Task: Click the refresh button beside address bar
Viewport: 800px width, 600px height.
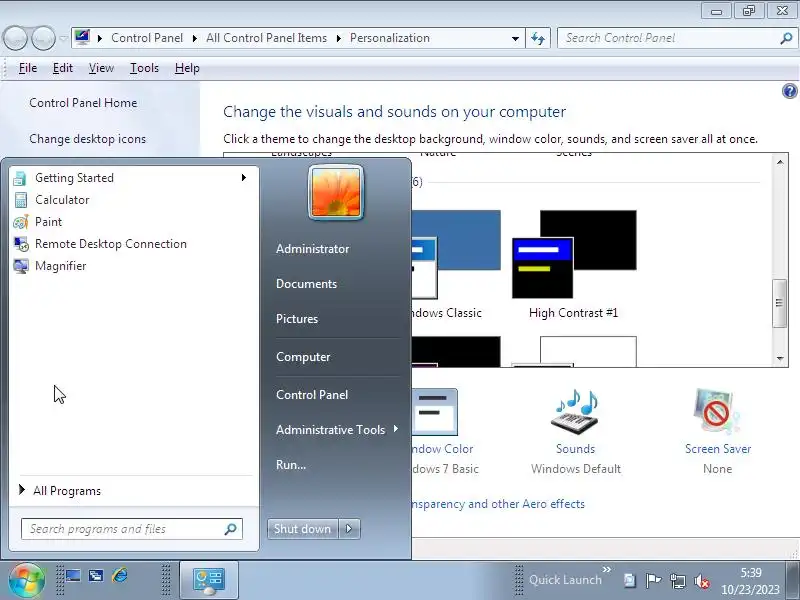Action: click(538, 38)
